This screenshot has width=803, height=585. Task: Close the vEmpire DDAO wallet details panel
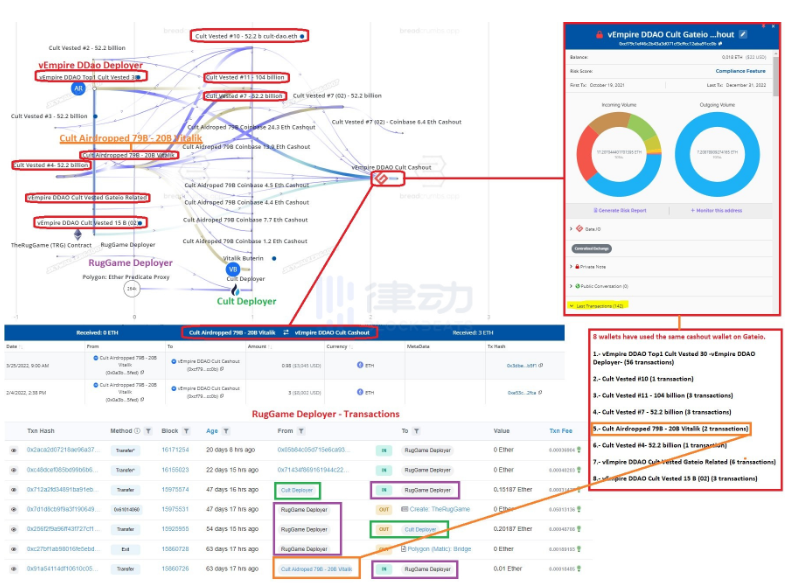coord(773,26)
